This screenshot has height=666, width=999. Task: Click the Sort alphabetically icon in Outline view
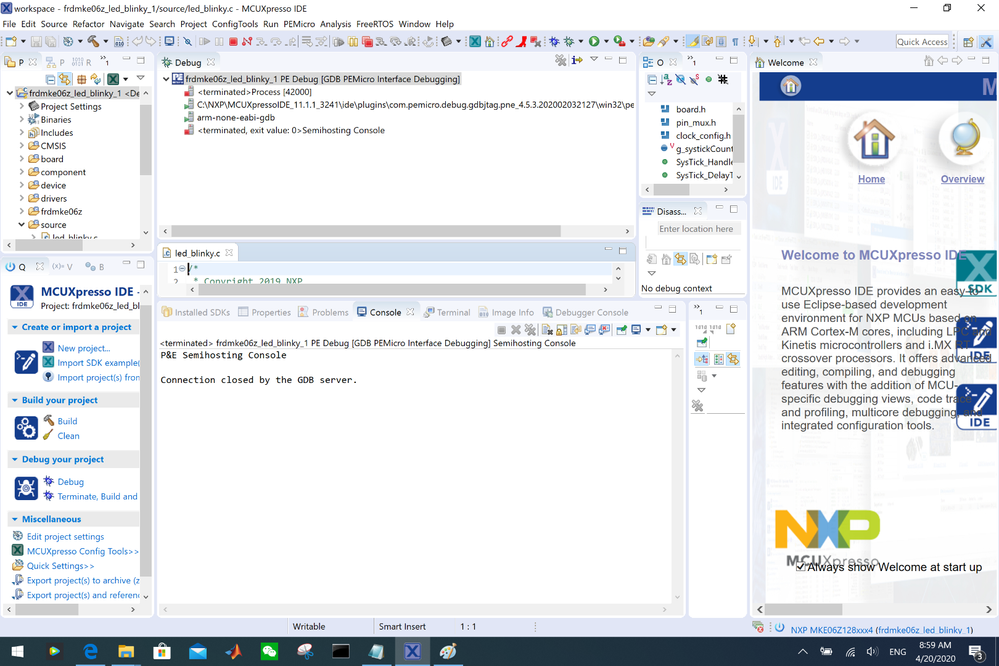coord(666,80)
